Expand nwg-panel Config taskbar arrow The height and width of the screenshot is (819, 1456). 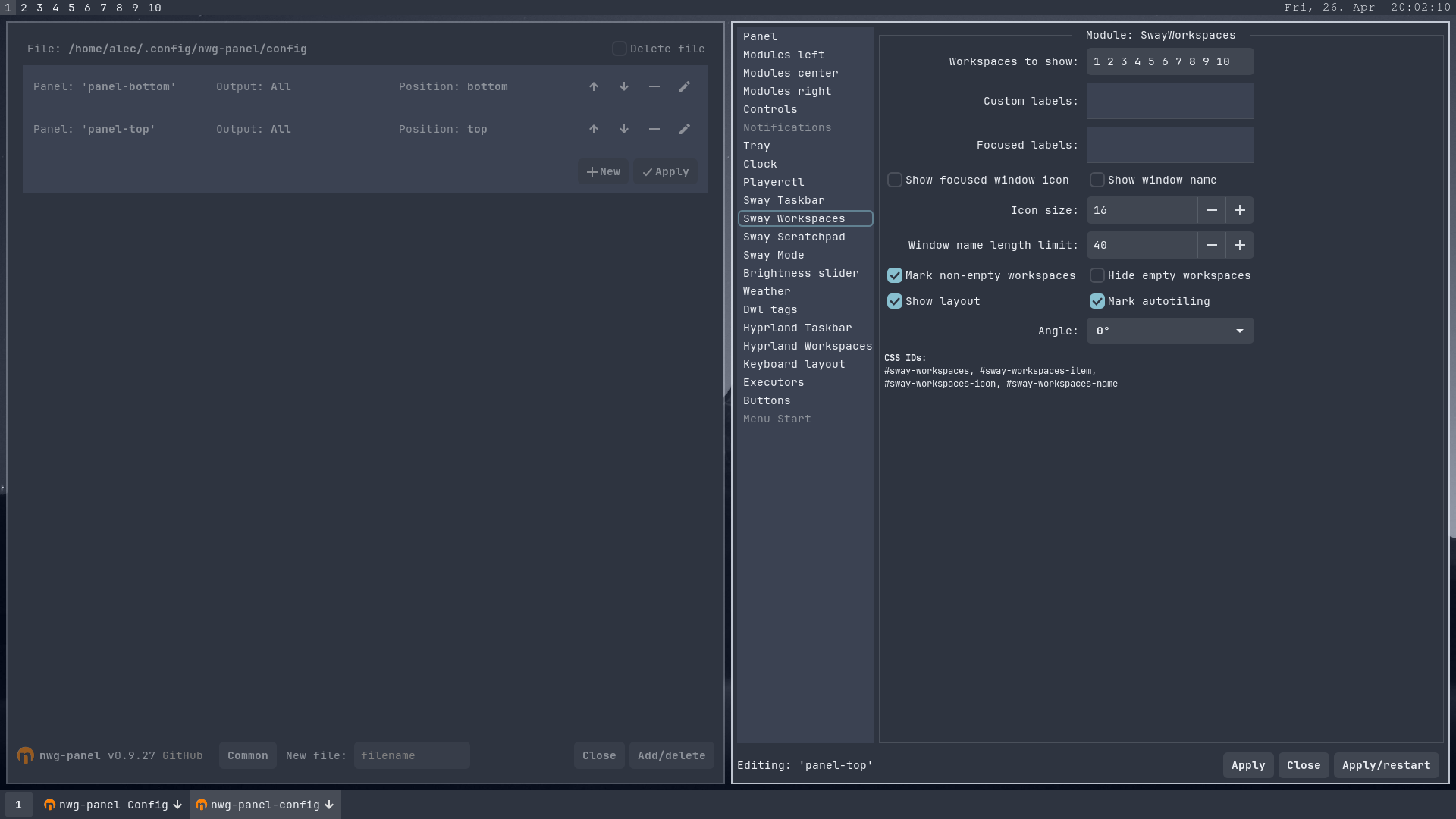pyautogui.click(x=177, y=805)
